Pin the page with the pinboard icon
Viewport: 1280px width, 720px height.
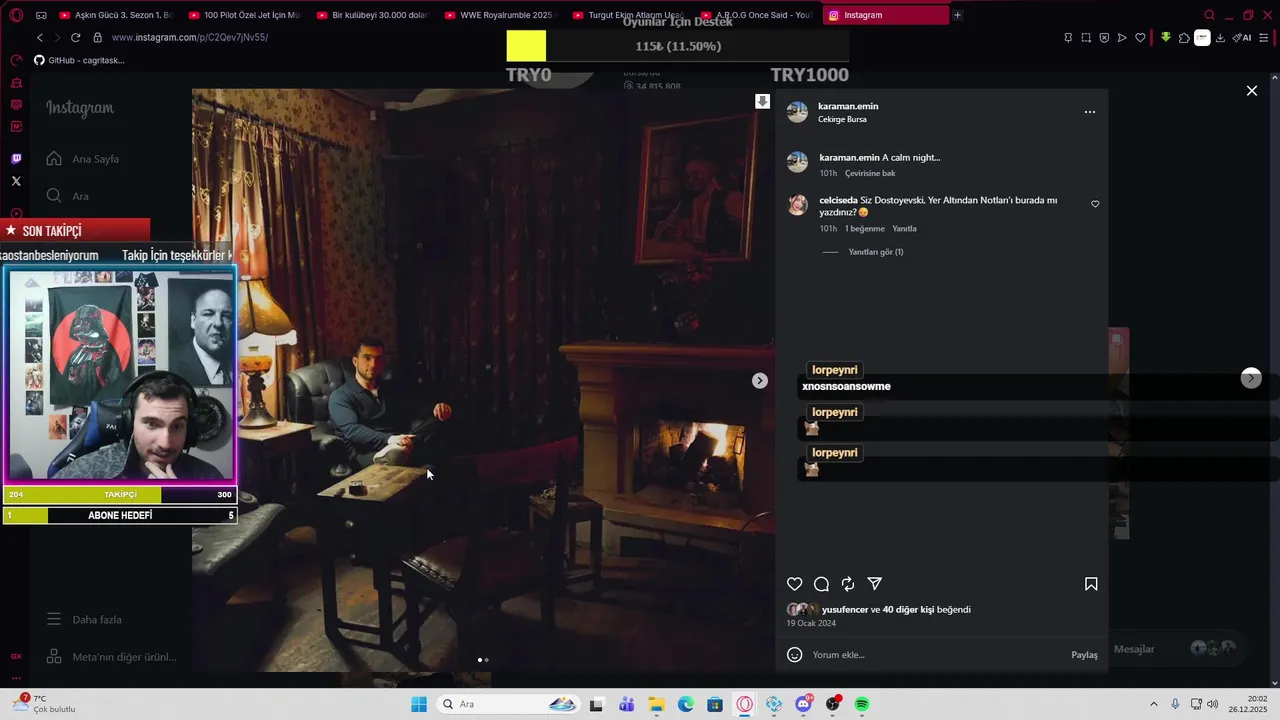(1068, 38)
